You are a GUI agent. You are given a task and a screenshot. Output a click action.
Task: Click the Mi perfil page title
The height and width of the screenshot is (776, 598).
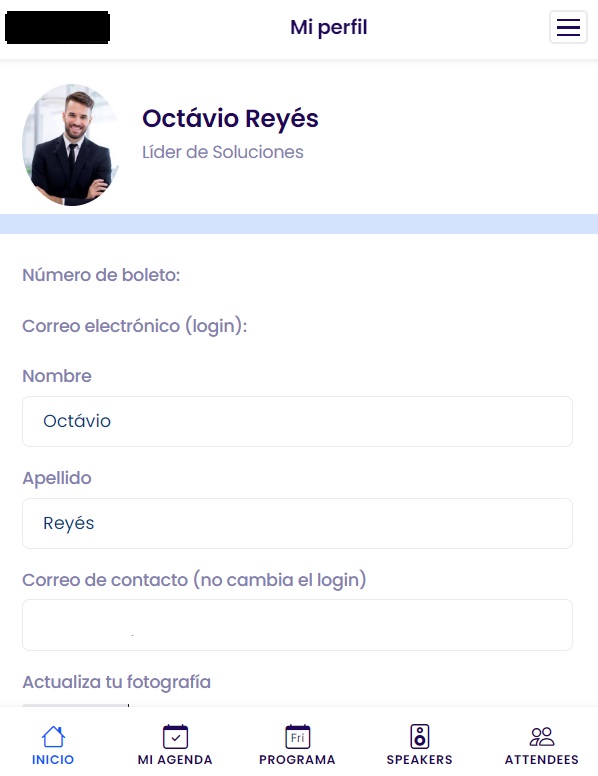tap(329, 27)
